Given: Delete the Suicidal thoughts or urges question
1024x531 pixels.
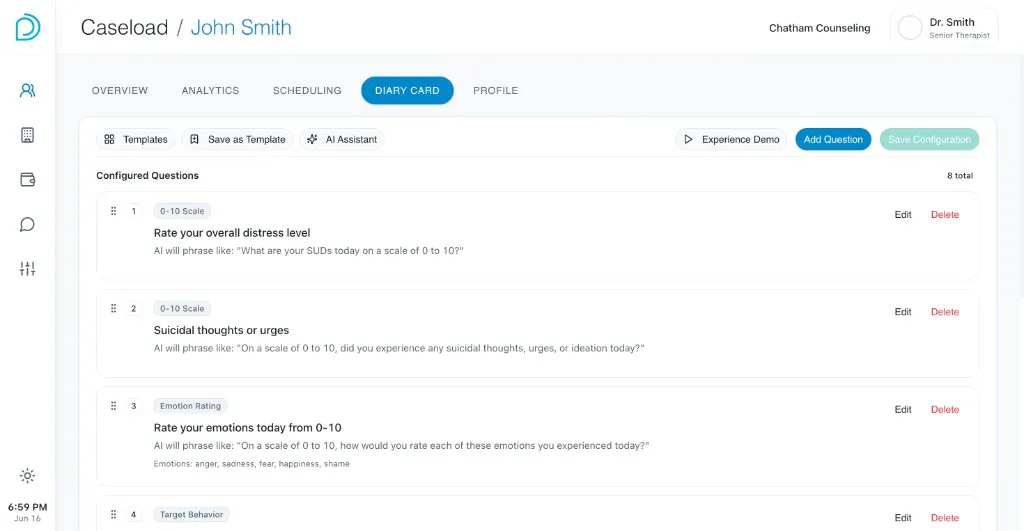Looking at the screenshot, I should pos(945,312).
